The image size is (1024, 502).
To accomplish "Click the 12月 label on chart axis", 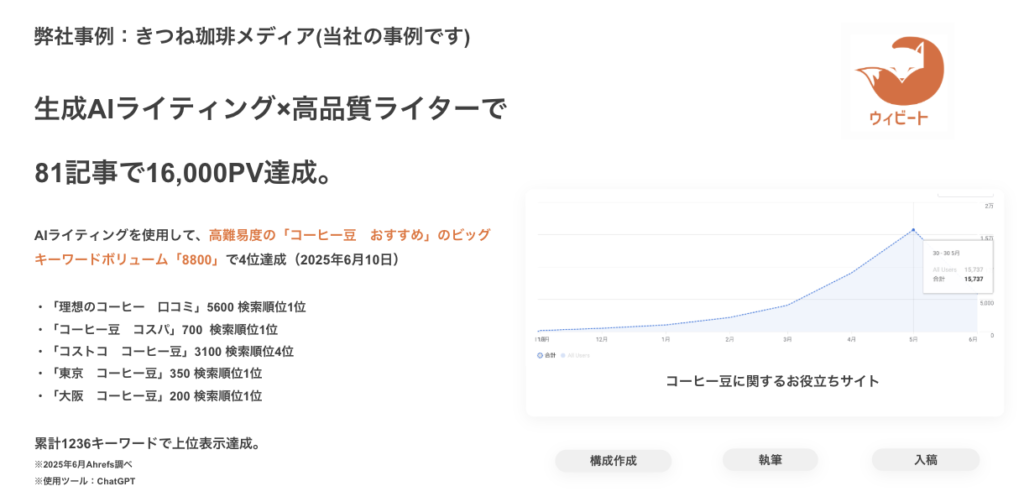I will 601,340.
